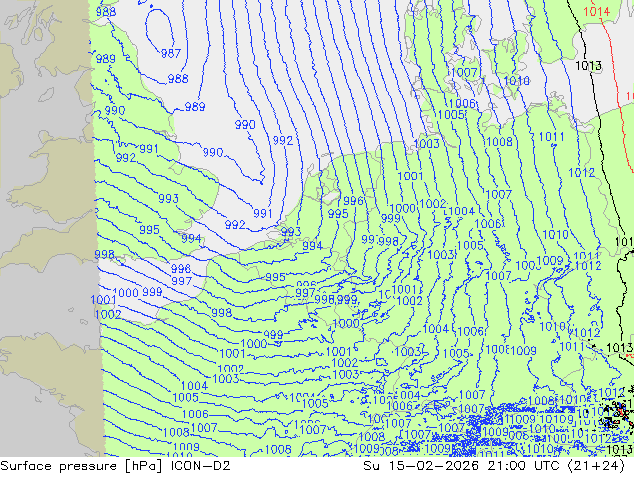Click the "ICON-D2" model name text
The height and width of the screenshot is (490, 634).
201,466
